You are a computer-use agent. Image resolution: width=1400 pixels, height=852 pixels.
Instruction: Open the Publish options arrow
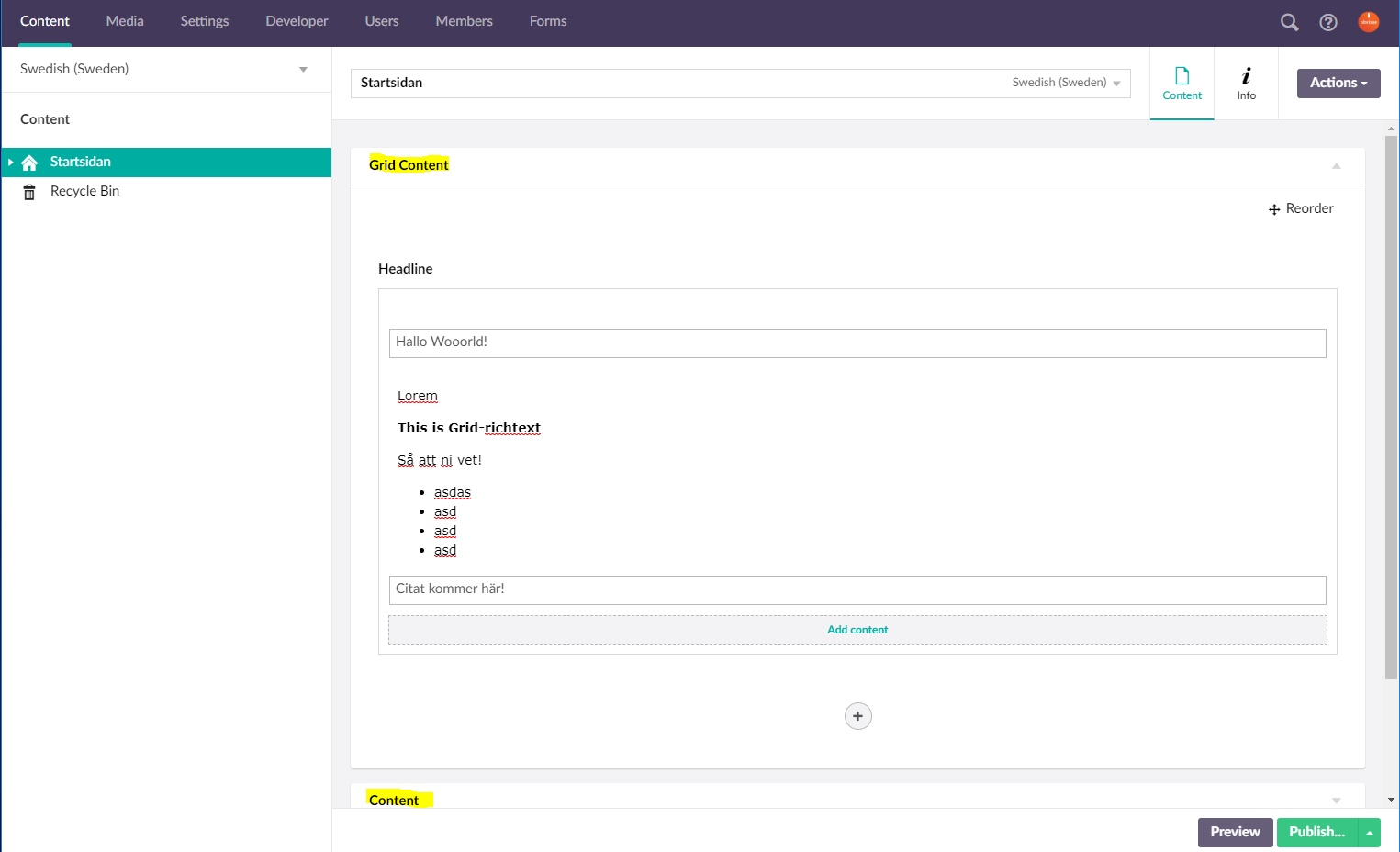1369,833
